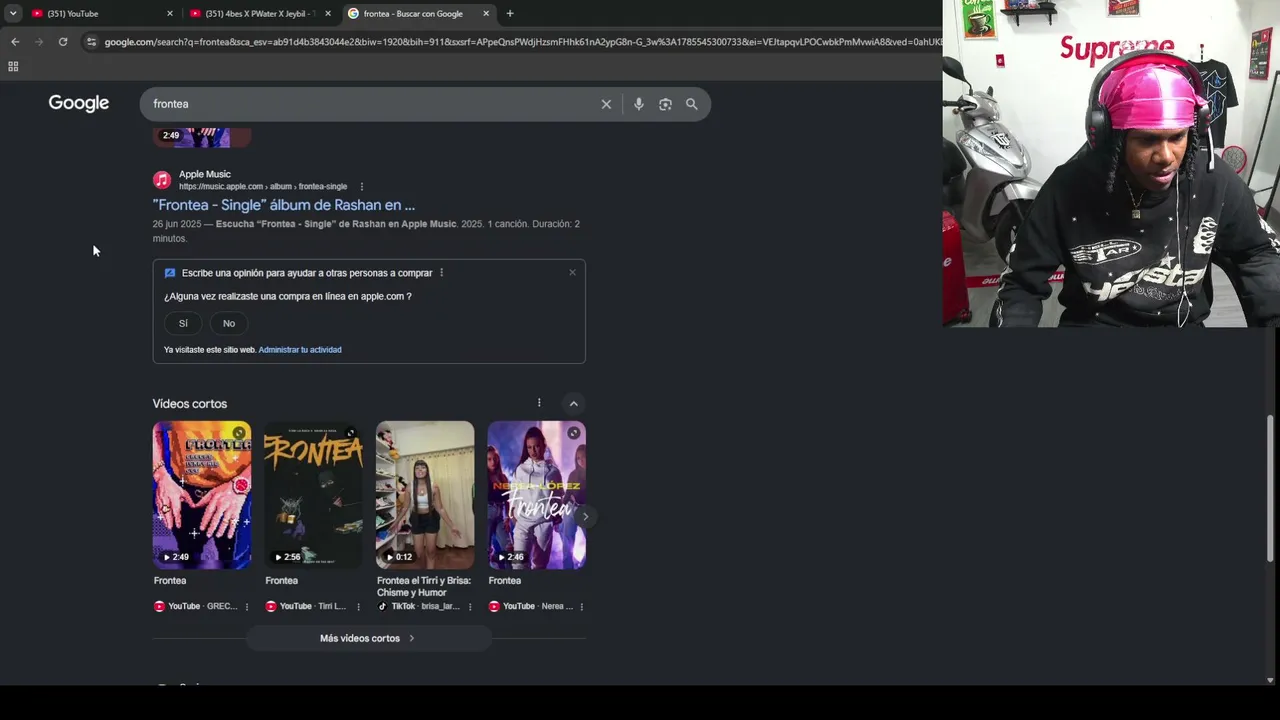Screen dimensions: 1280x720
Task: Open the tab search dropdown
Action: click(13, 13)
